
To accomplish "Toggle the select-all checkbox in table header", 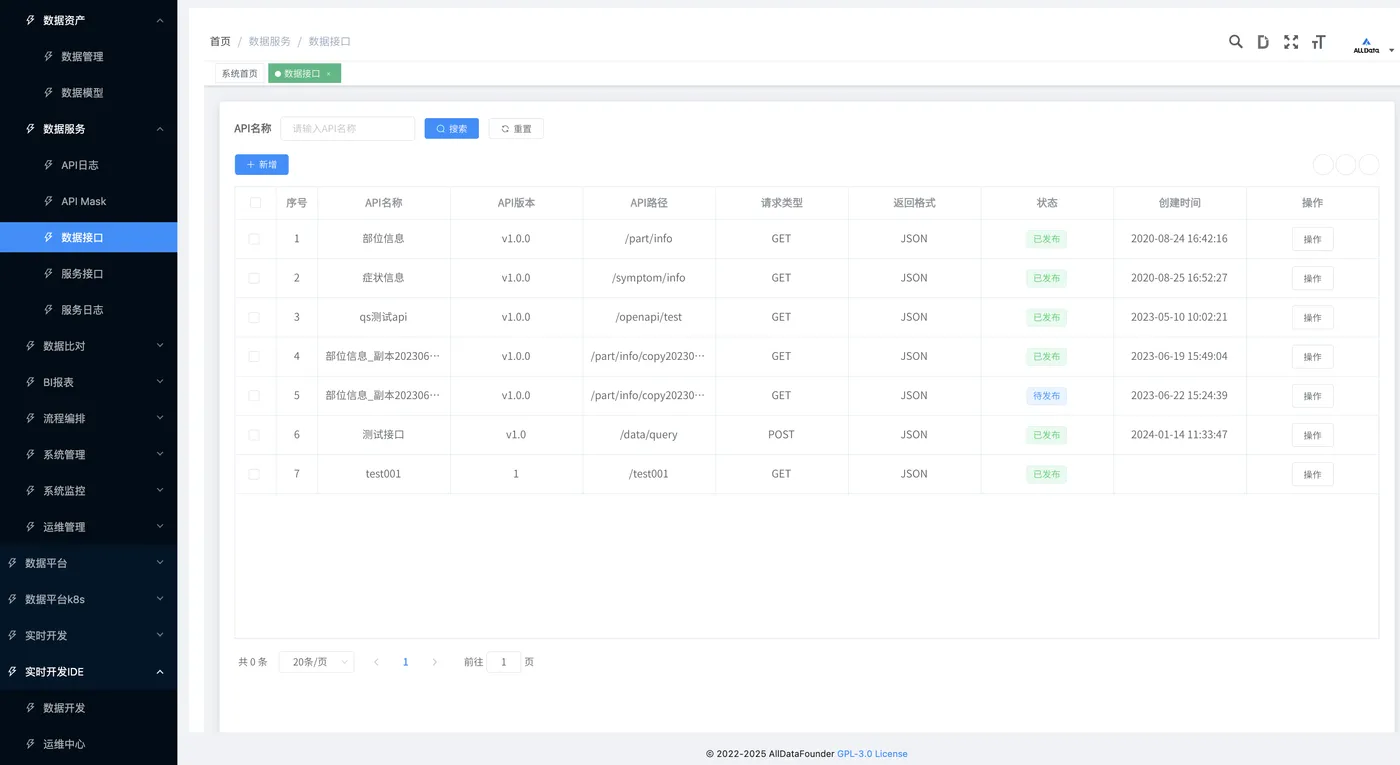I will [x=255, y=202].
